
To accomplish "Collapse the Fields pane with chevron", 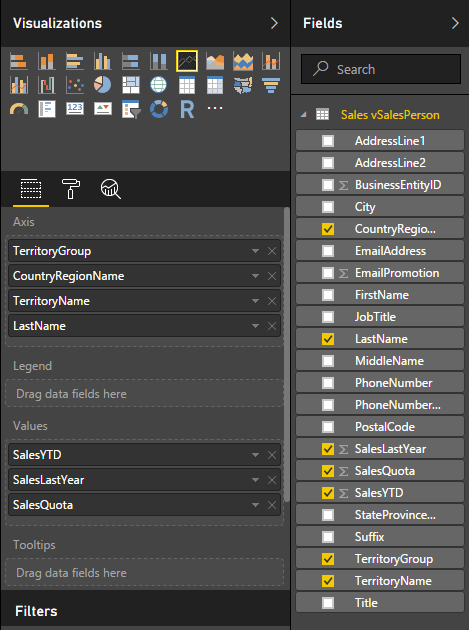I will click(x=455, y=23).
